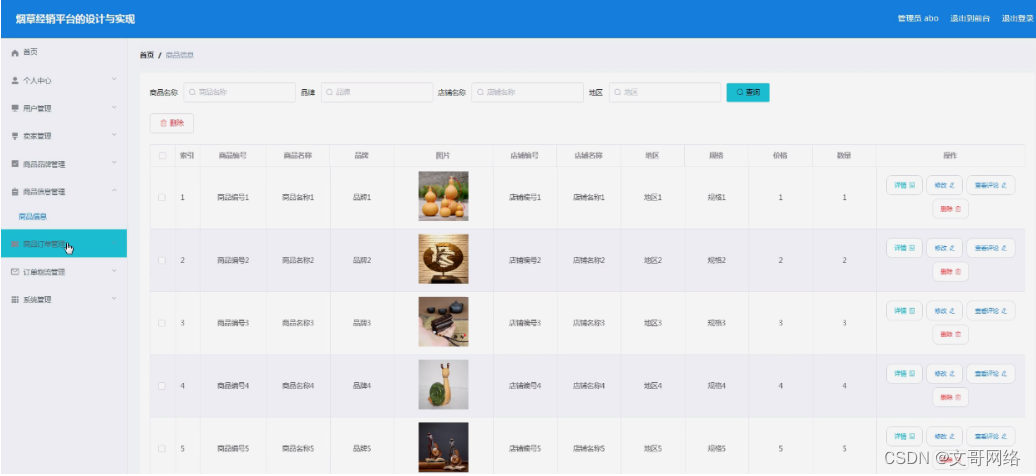
Task: Focus the 品牌 search field
Action: [377, 93]
